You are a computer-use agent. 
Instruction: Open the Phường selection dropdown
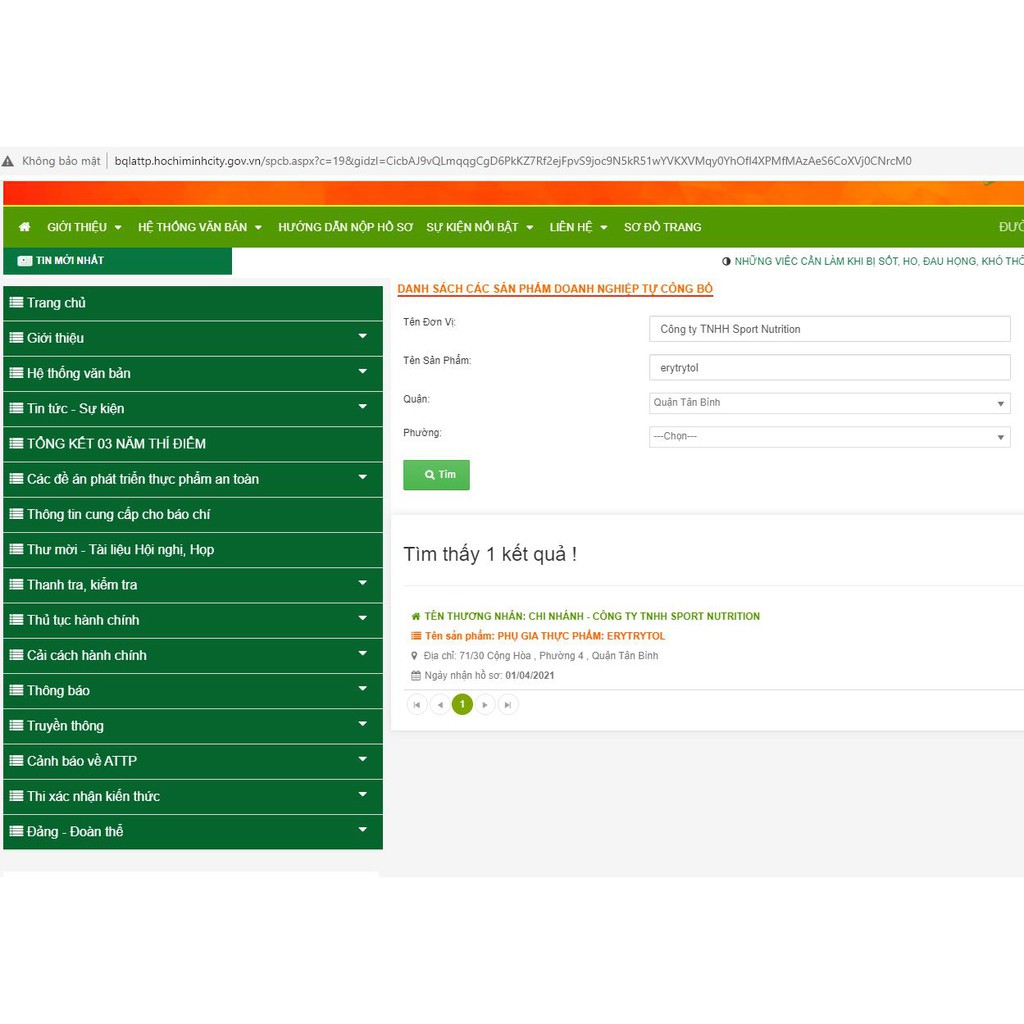click(x=829, y=437)
